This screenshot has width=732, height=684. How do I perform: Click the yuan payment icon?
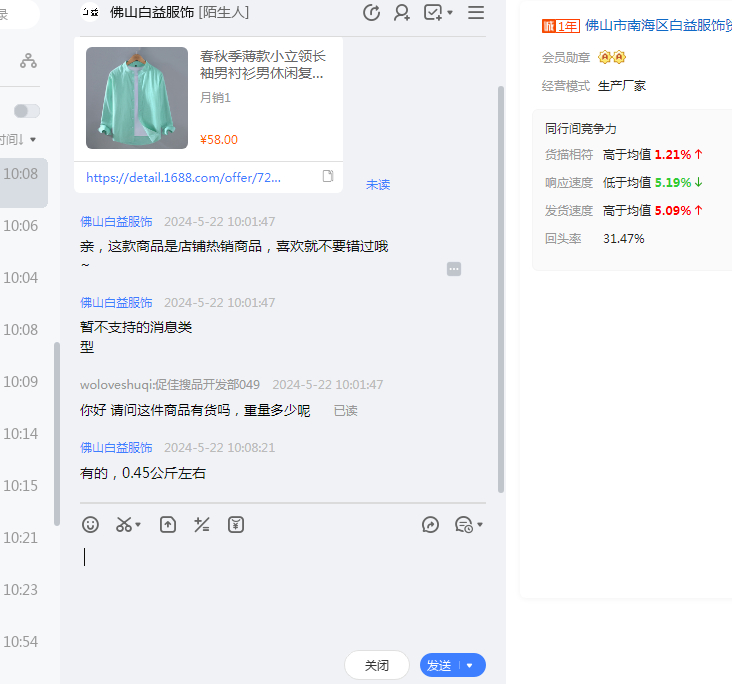[236, 524]
